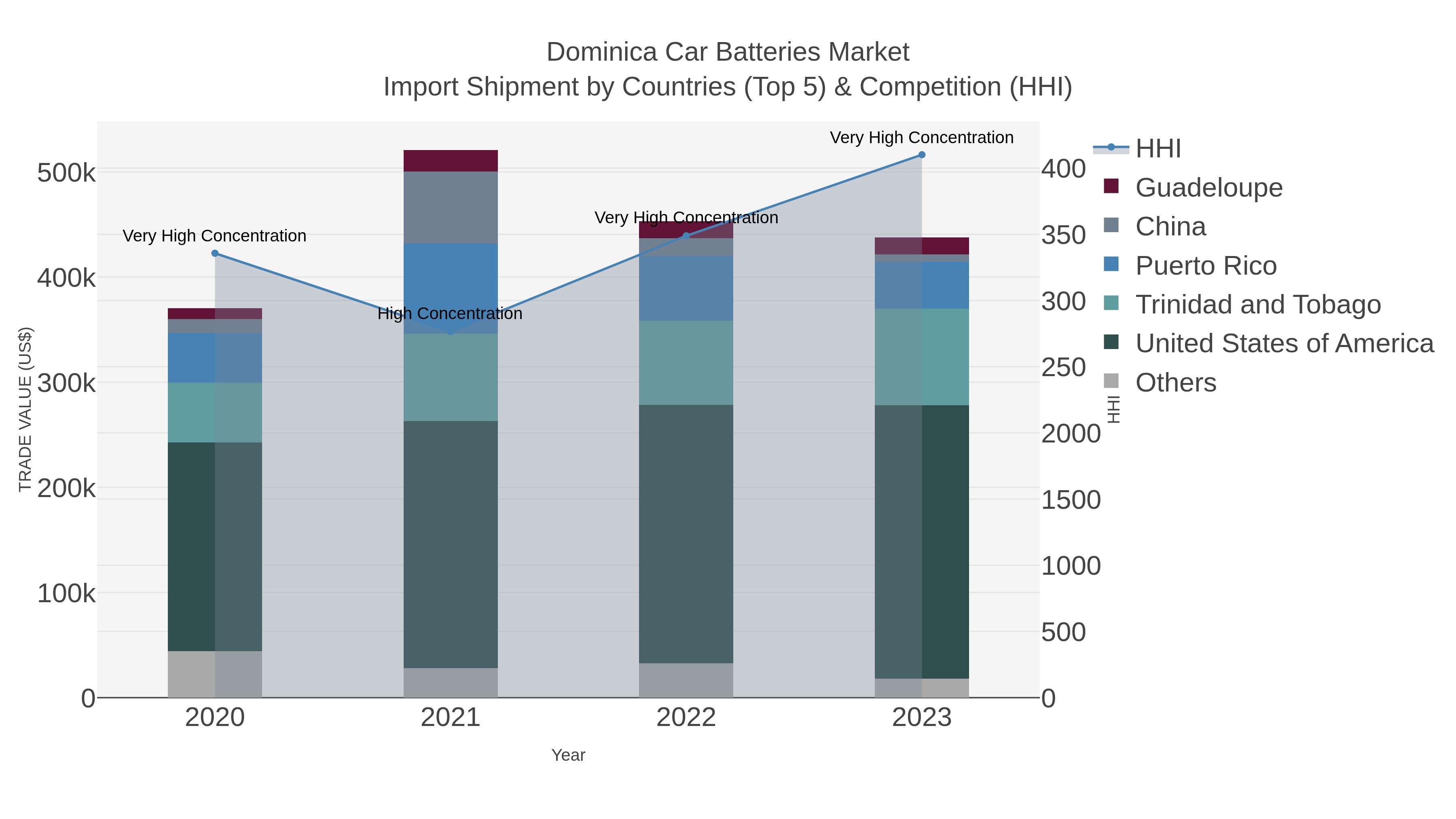This screenshot has width=1456, height=819.
Task: Toggle the HHI line legend entry
Action: click(x=1137, y=148)
